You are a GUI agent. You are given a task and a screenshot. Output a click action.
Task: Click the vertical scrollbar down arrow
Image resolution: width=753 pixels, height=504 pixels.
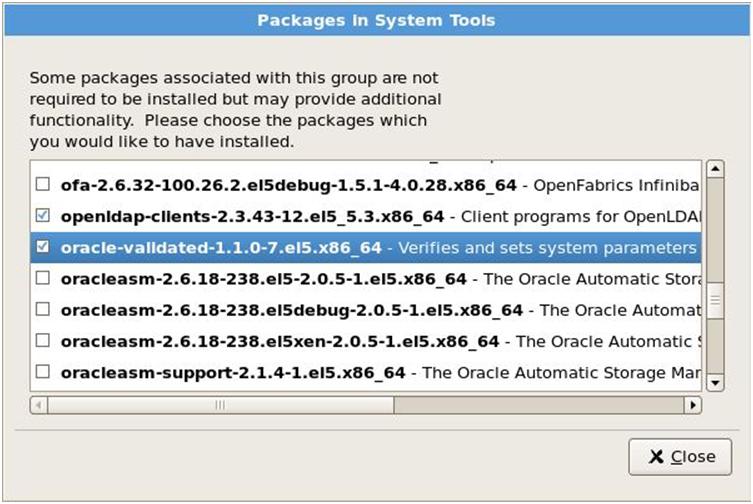715,383
